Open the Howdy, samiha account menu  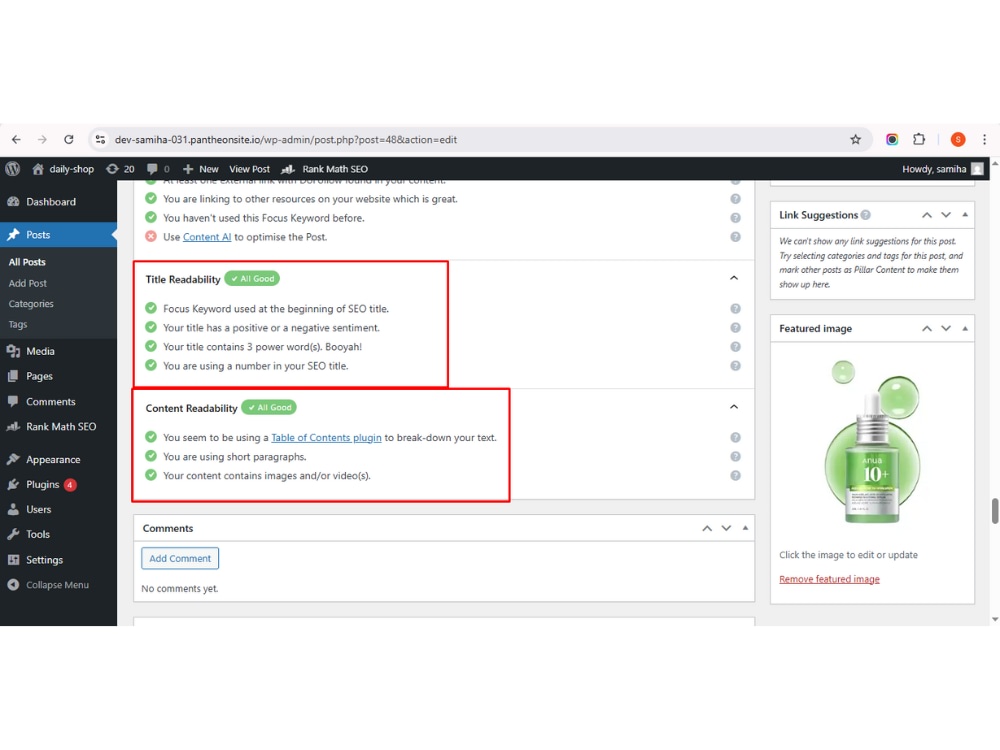[x=943, y=168]
